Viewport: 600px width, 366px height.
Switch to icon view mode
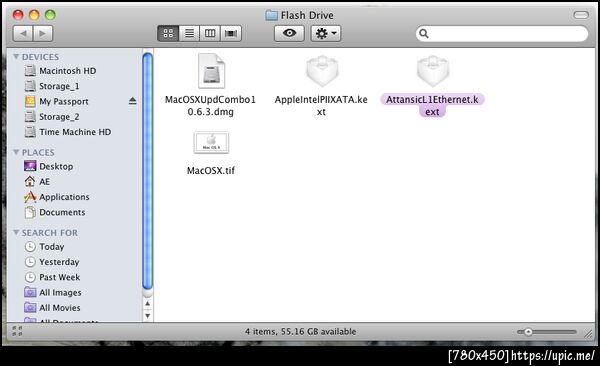pyautogui.click(x=168, y=34)
